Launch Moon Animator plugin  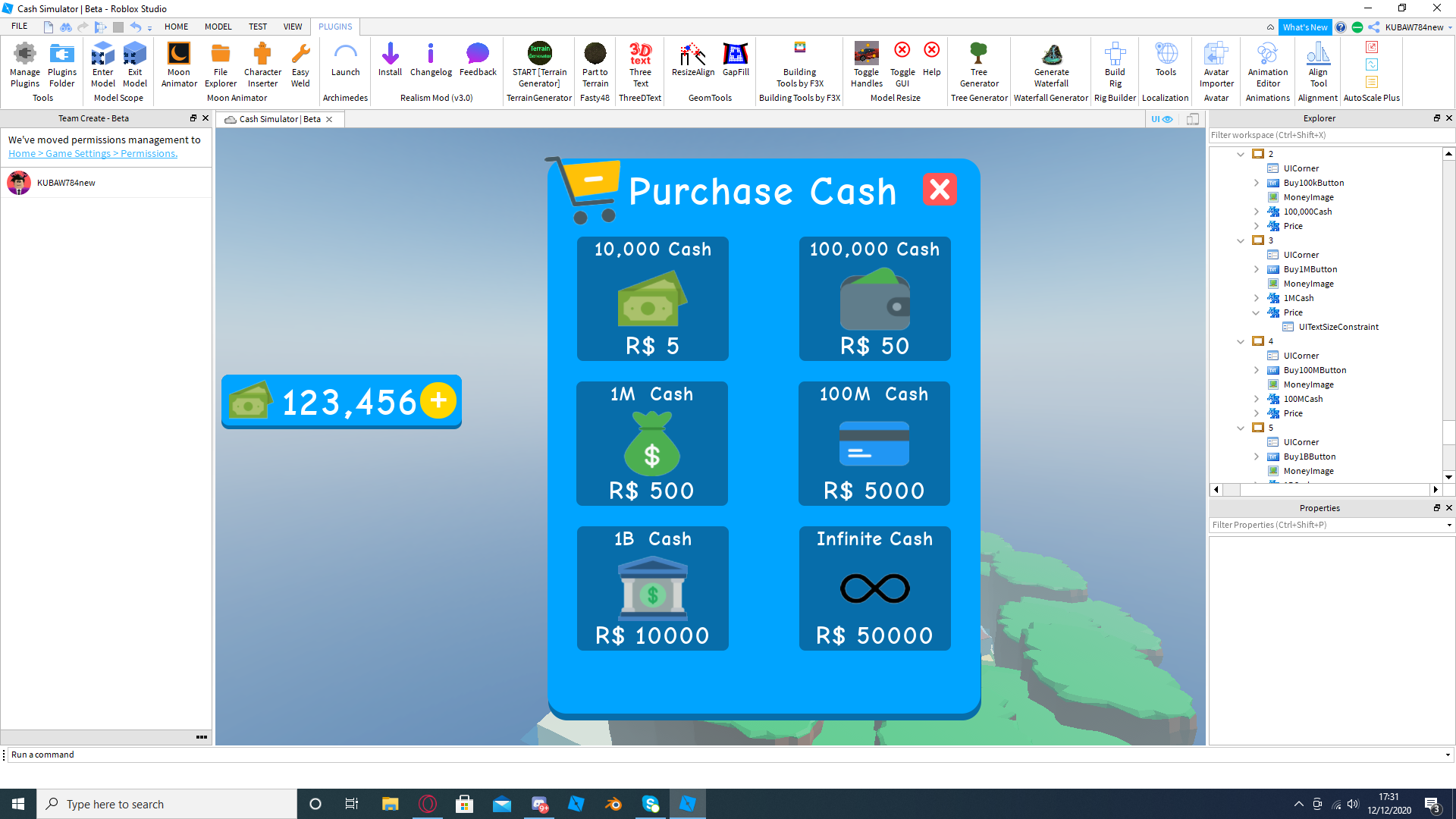pyautogui.click(x=179, y=65)
